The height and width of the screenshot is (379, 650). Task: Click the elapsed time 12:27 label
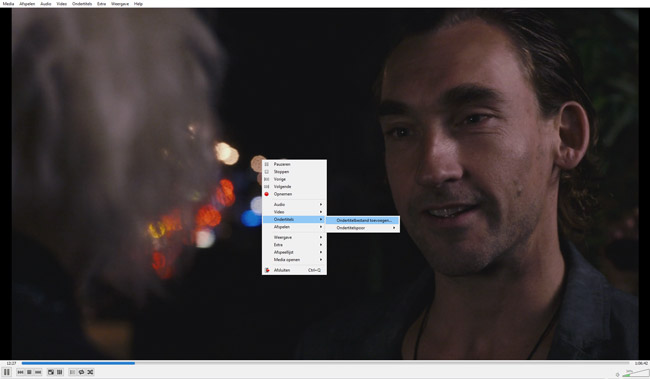pyautogui.click(x=11, y=363)
